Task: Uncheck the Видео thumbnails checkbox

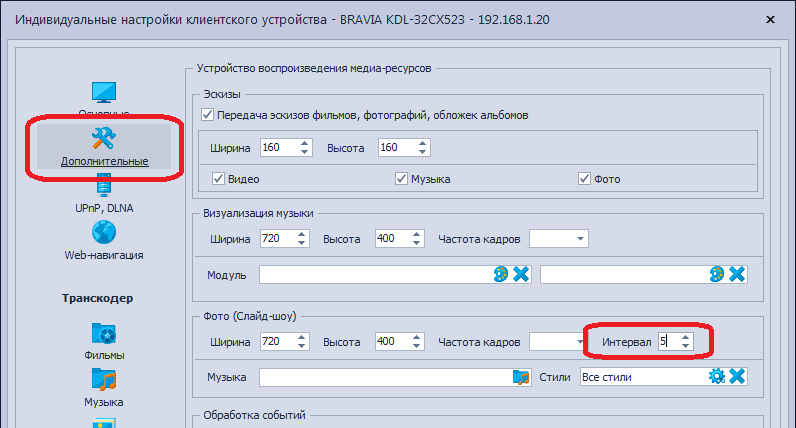Action: (x=219, y=179)
